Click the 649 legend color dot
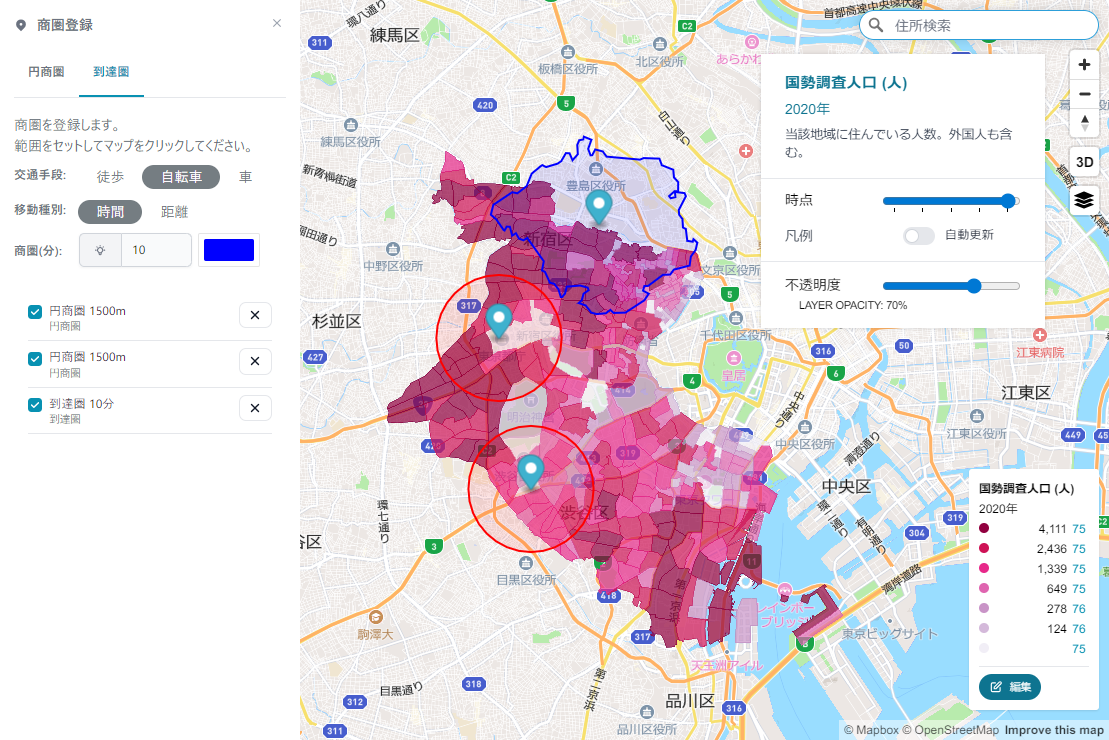Viewport: 1109px width, 740px height. pos(984,589)
